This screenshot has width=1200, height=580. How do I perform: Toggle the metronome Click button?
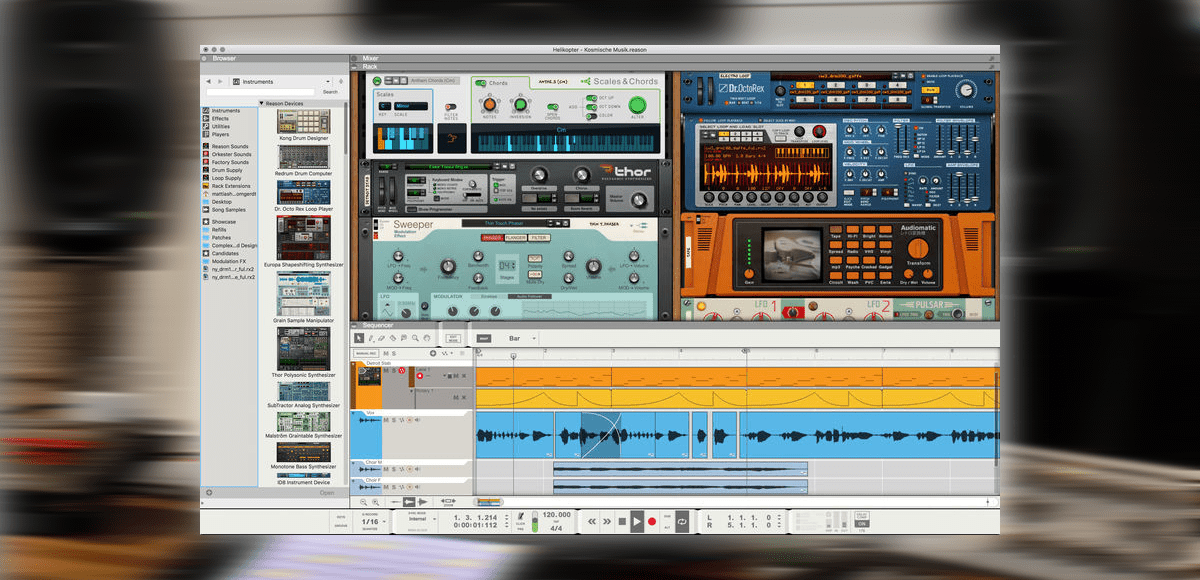point(520,518)
